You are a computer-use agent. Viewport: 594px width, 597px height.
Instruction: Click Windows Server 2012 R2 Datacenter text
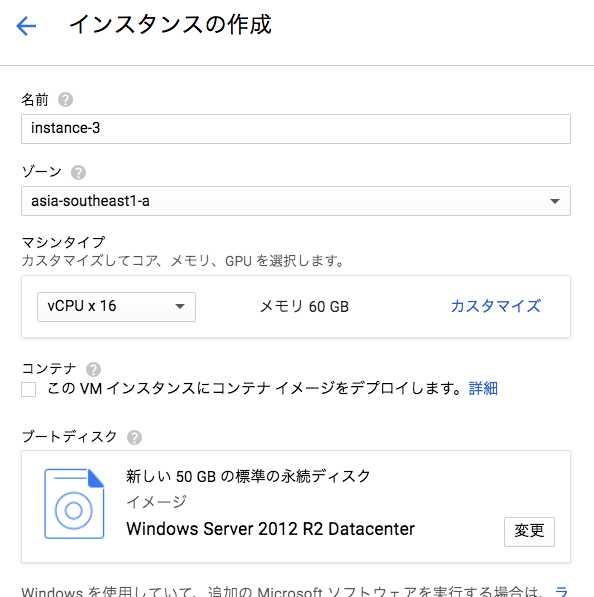point(270,529)
